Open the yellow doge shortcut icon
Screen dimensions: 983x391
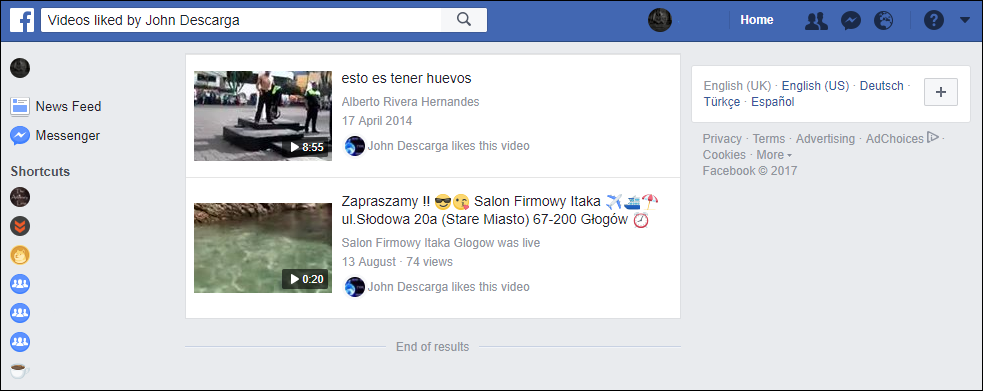pos(20,255)
